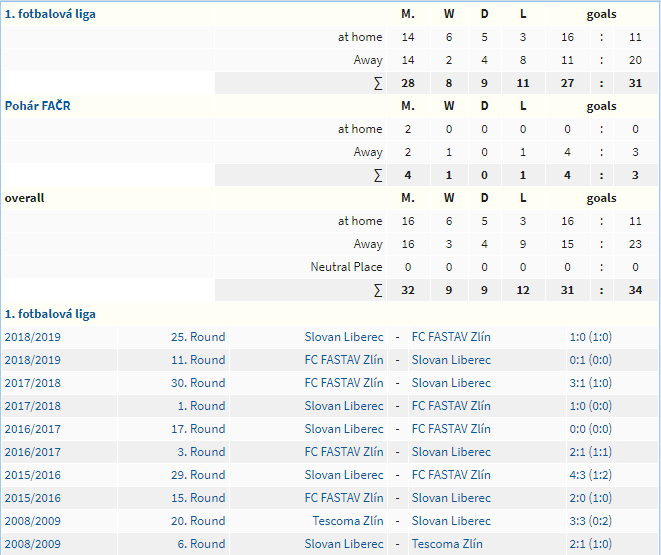The width and height of the screenshot is (661, 555).
Task: Open the Pohár FAČR competition heading
Action: pos(36,106)
